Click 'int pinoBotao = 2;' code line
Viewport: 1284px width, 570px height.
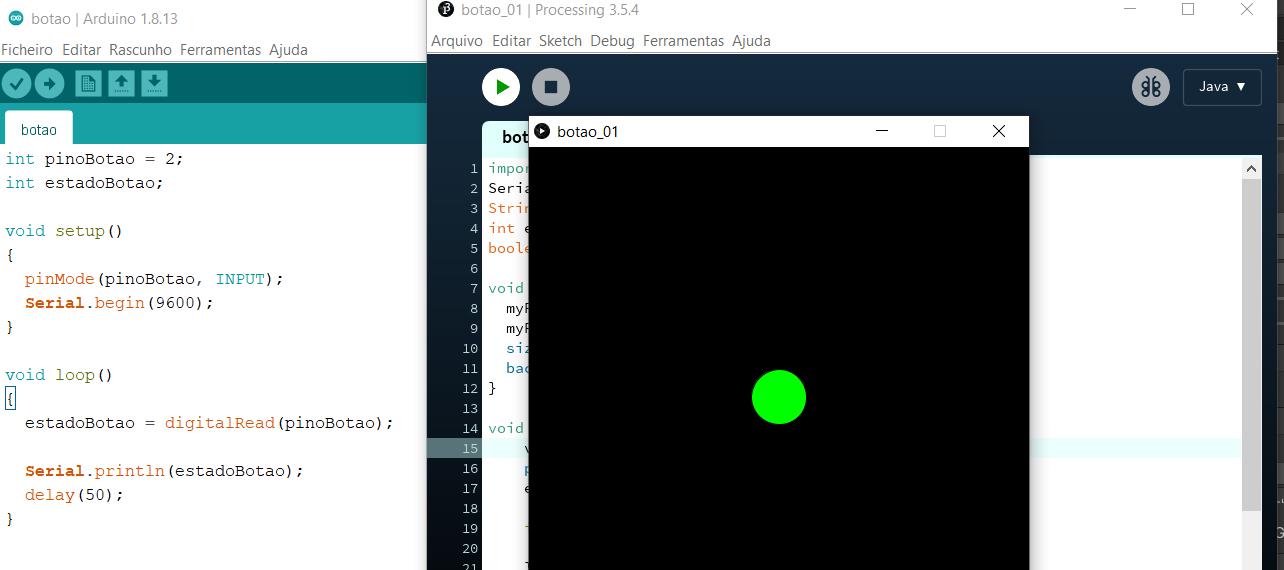[x=94, y=158]
